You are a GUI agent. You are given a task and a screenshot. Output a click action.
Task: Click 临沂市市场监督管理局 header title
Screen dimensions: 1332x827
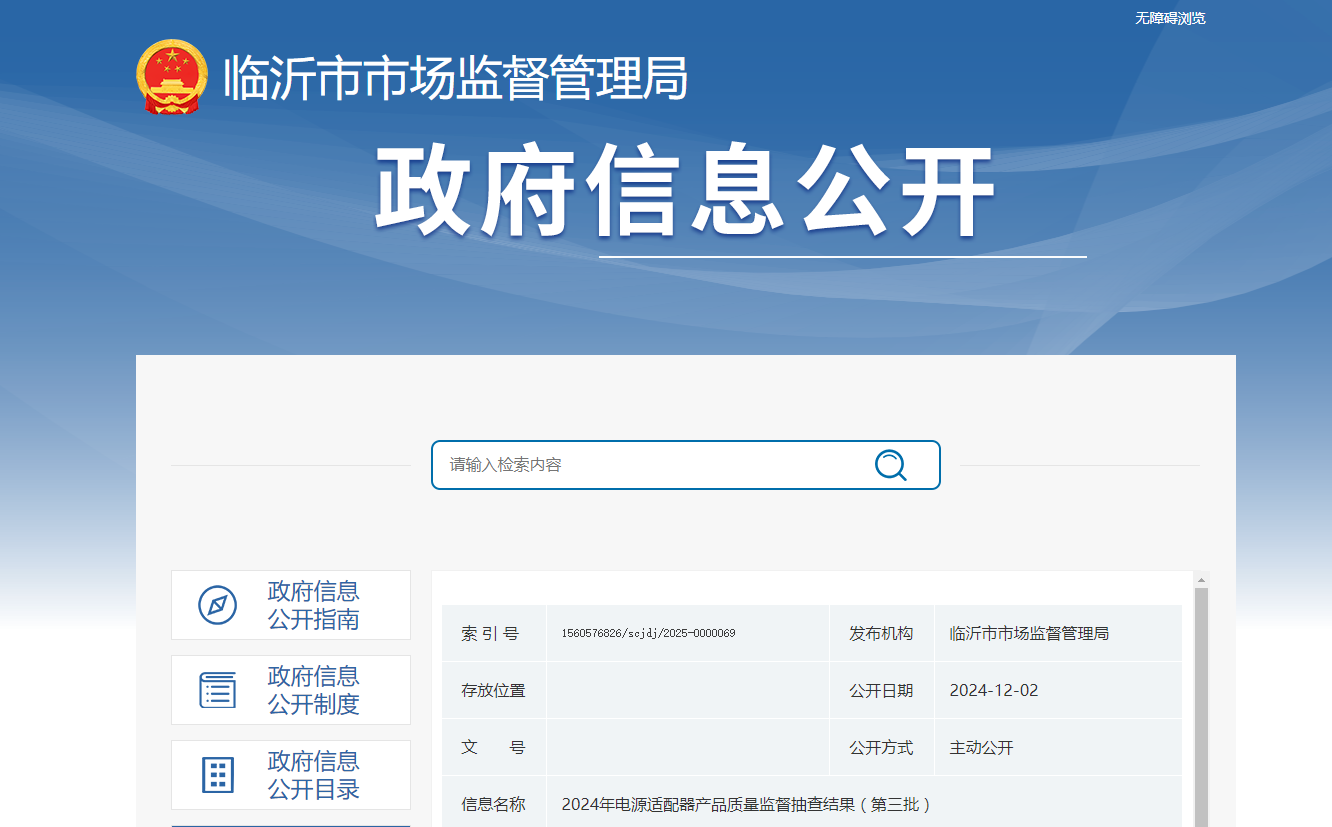click(x=456, y=78)
